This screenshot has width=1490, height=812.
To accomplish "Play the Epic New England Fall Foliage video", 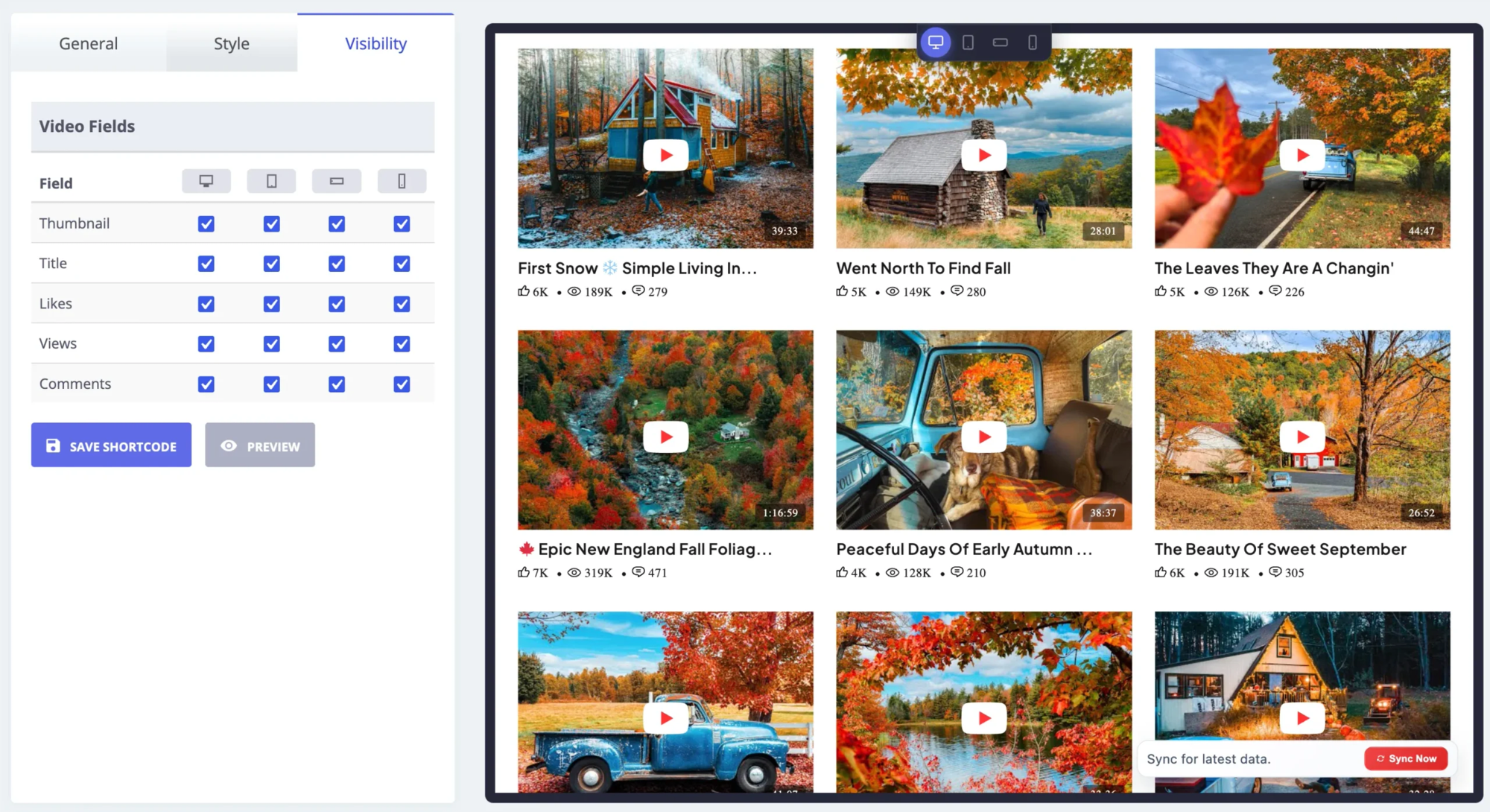I will 665,437.
